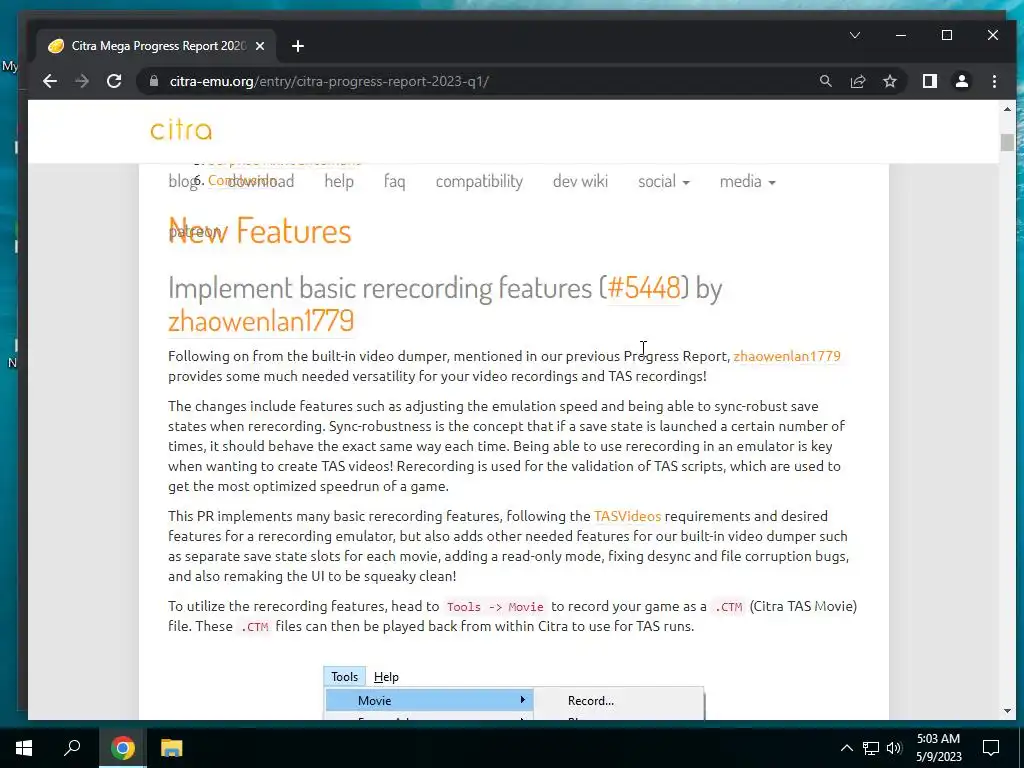The image size is (1024, 768).
Task: Click the Tools -> Movie code text
Action: click(x=495, y=607)
